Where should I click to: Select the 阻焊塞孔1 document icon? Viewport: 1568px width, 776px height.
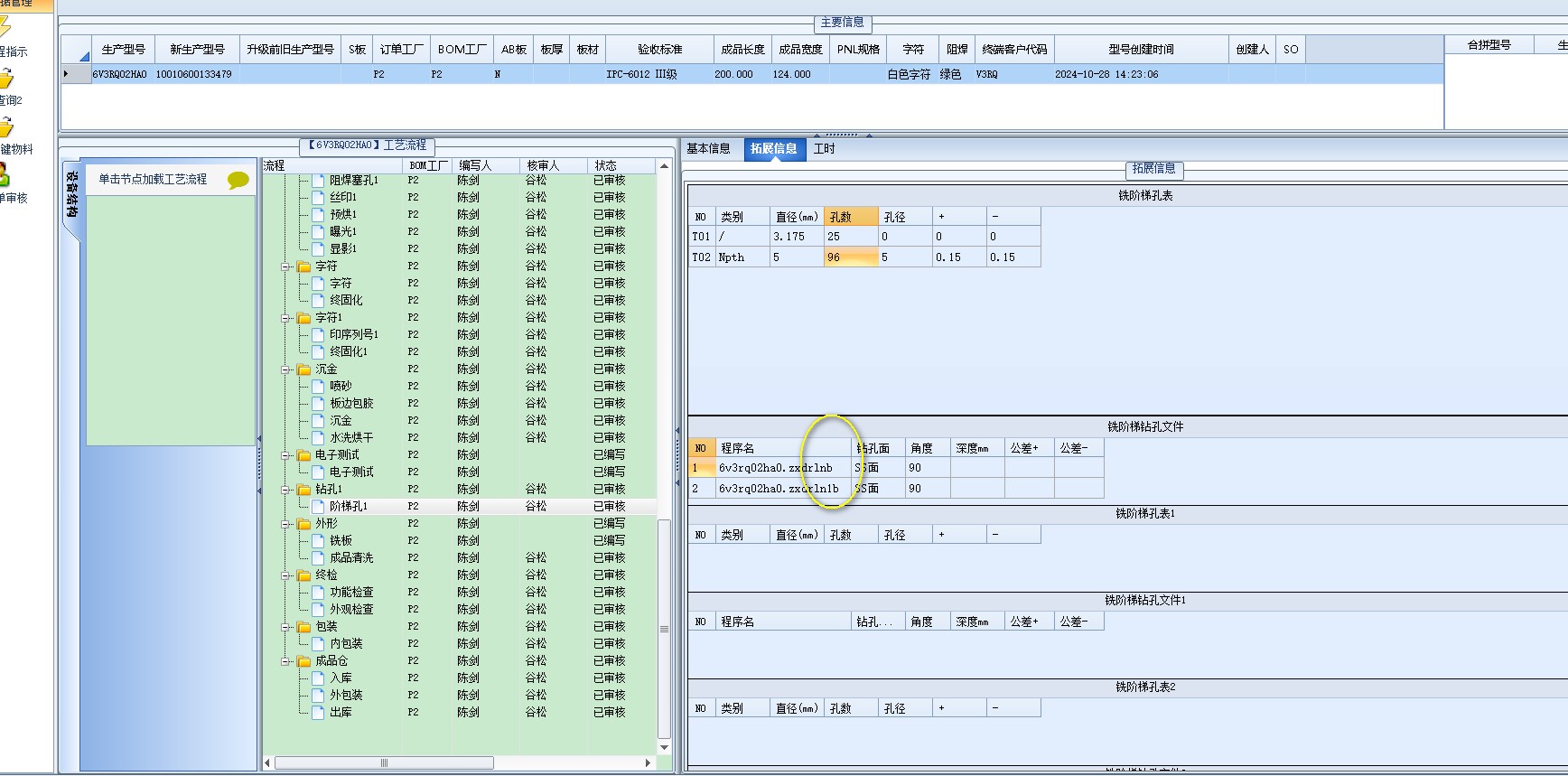(318, 180)
